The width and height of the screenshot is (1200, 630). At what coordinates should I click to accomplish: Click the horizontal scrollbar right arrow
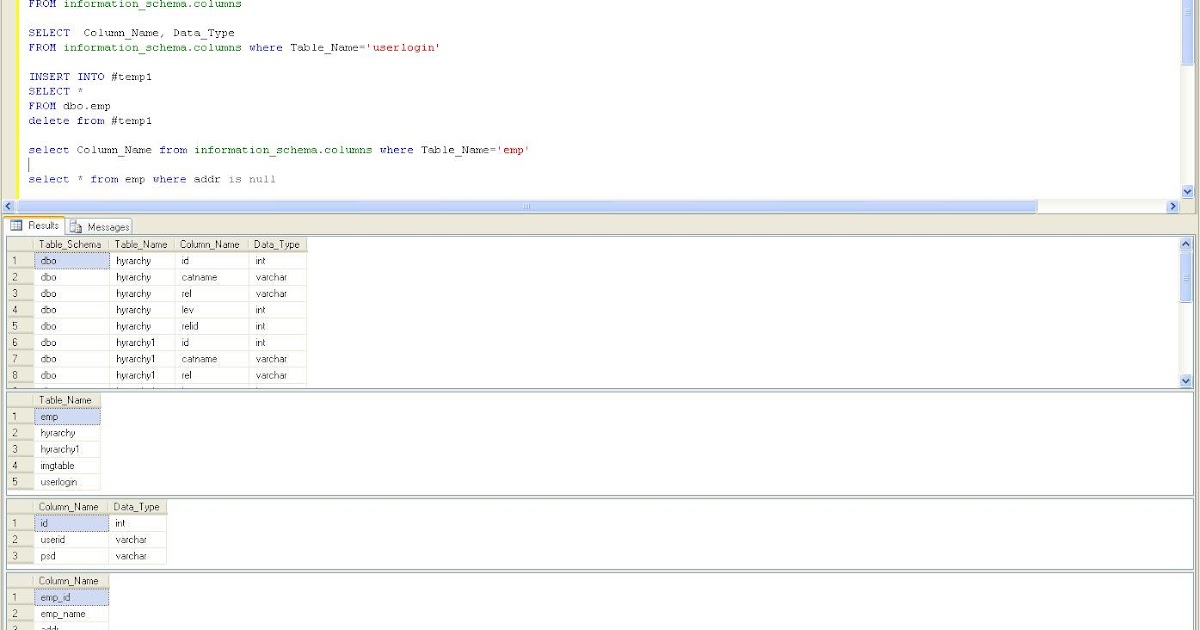pos(1173,205)
